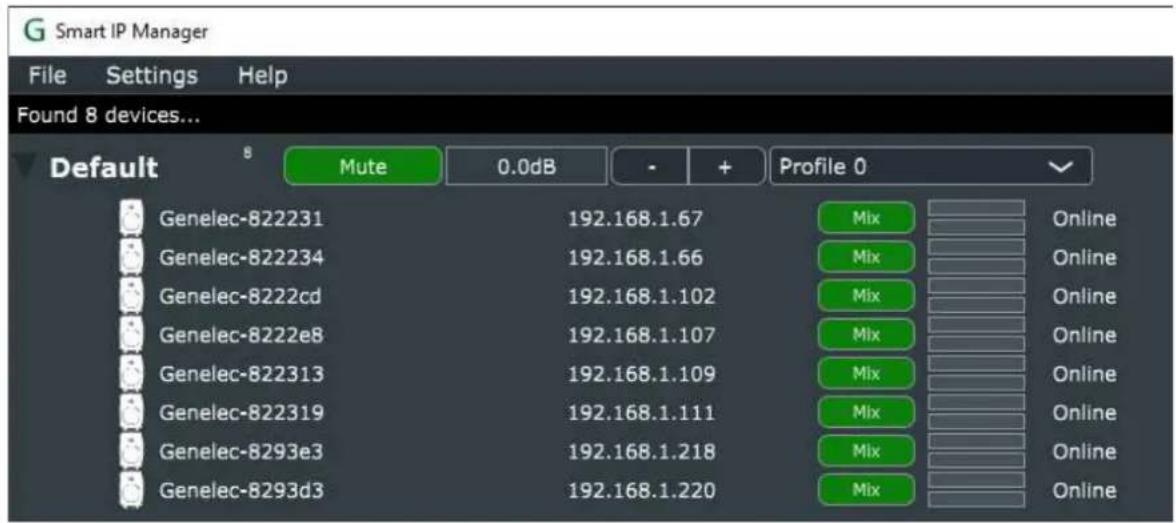Click IP address 192.168.1.107
Viewport: 1176px width, 523px height.
coord(641,335)
